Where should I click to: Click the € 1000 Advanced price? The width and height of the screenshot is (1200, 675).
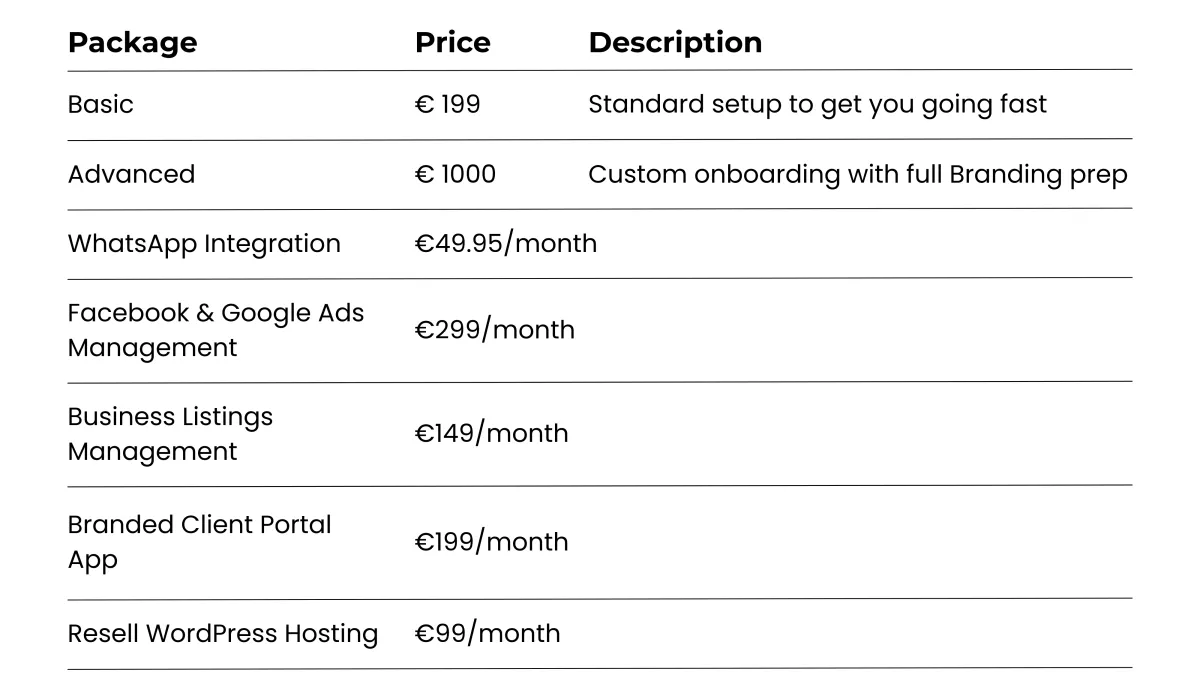pyautogui.click(x=455, y=174)
